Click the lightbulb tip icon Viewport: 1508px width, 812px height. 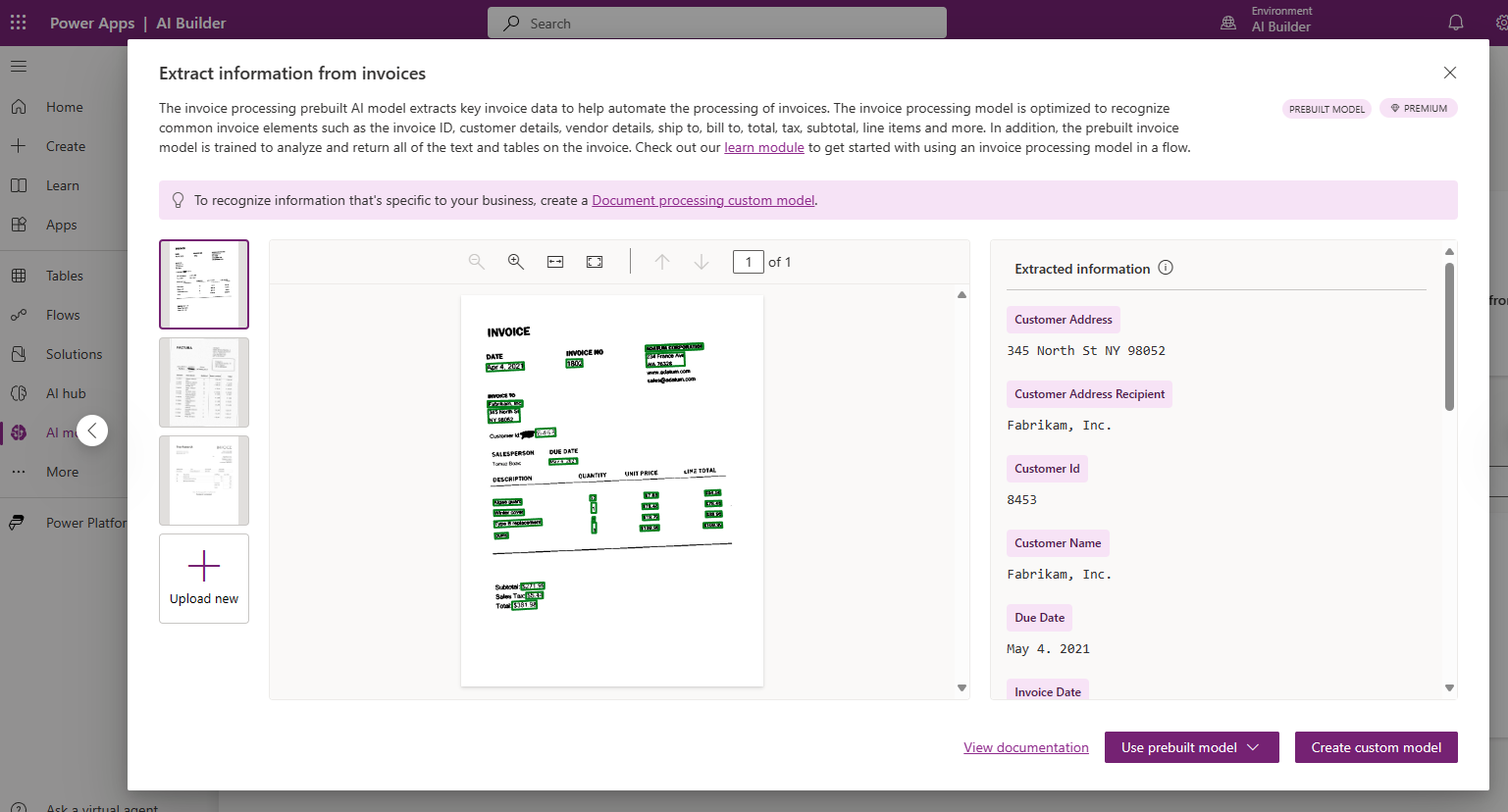(x=178, y=200)
